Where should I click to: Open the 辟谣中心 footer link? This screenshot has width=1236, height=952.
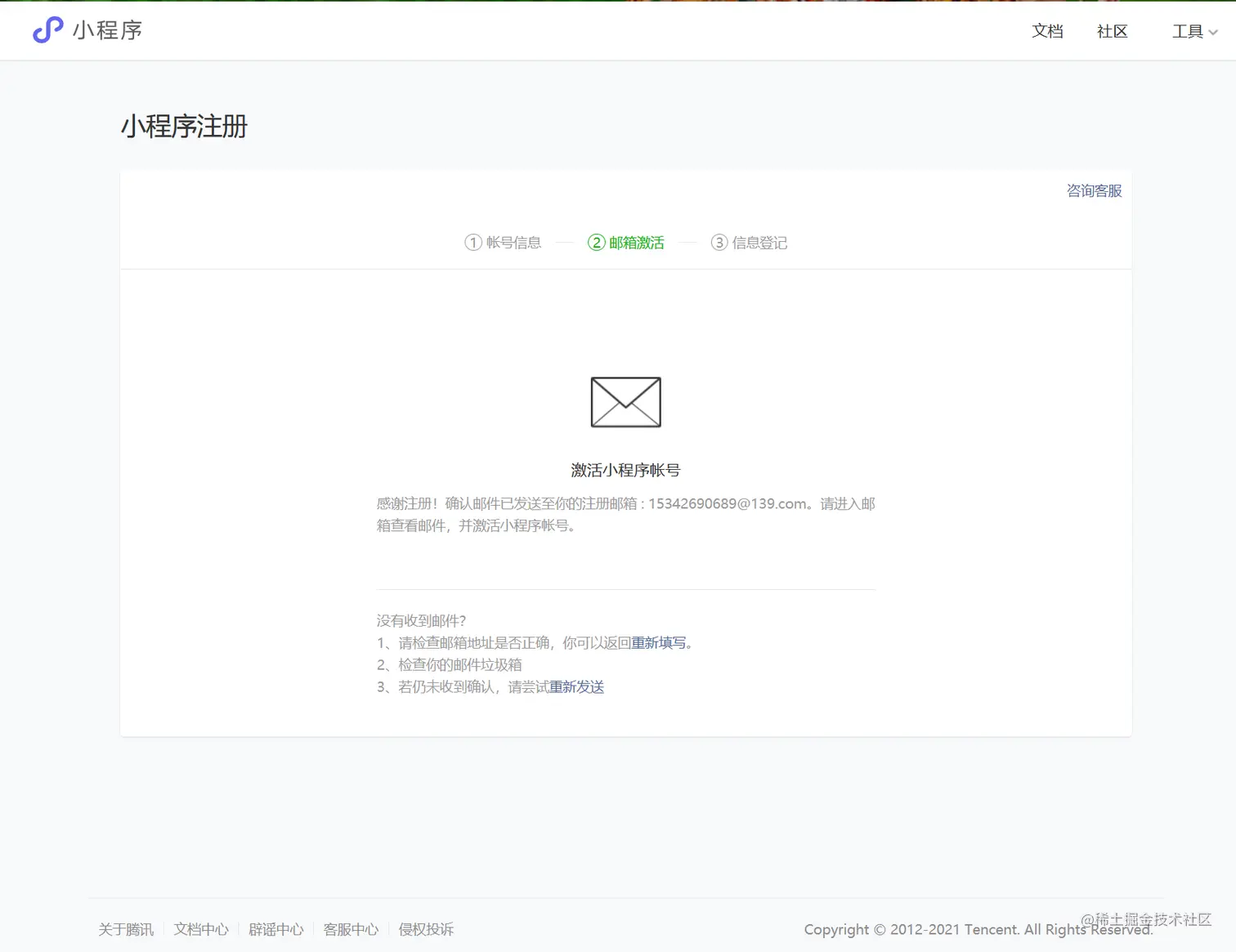click(275, 929)
